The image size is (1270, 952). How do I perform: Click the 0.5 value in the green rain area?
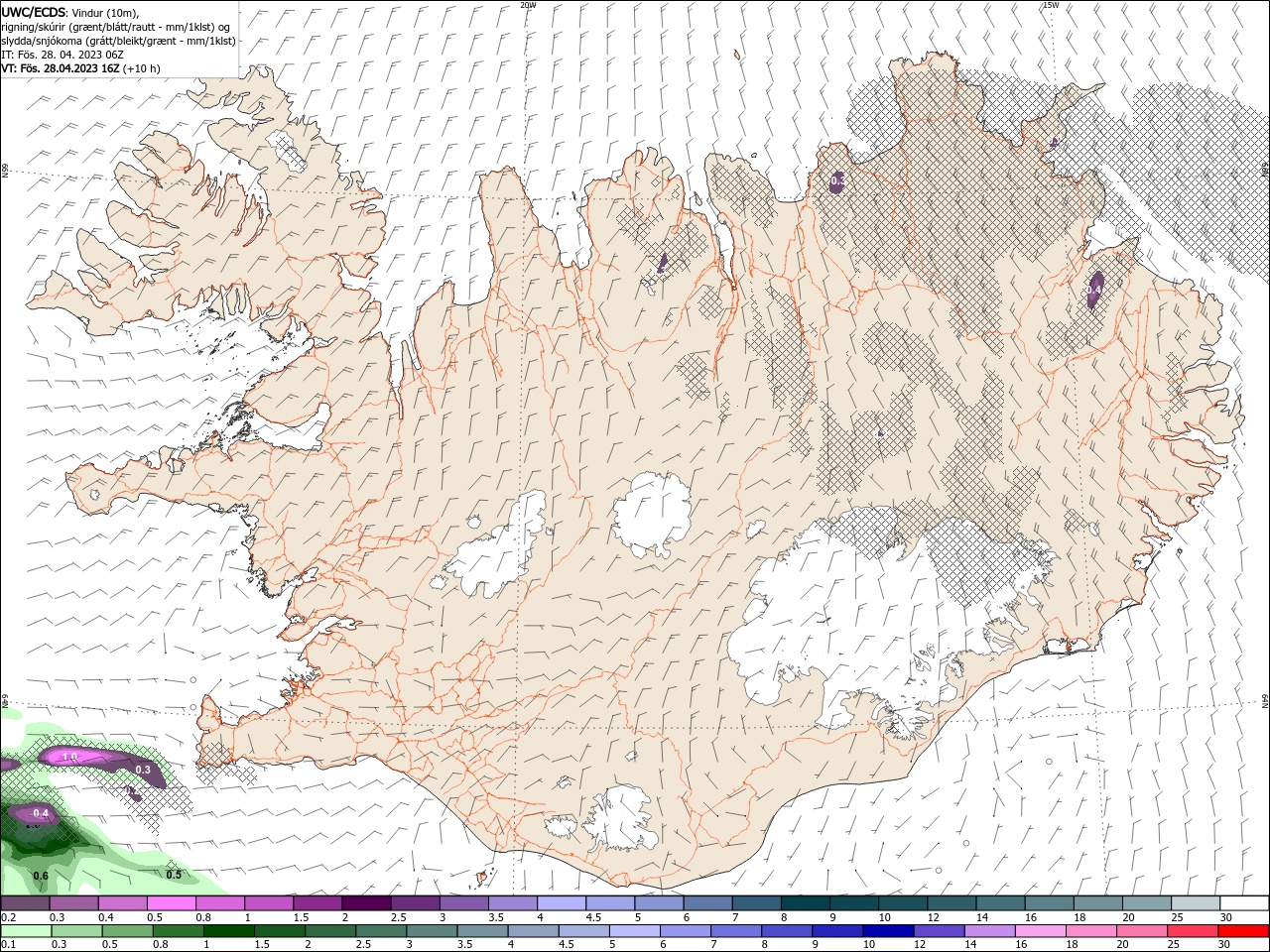[x=174, y=875]
